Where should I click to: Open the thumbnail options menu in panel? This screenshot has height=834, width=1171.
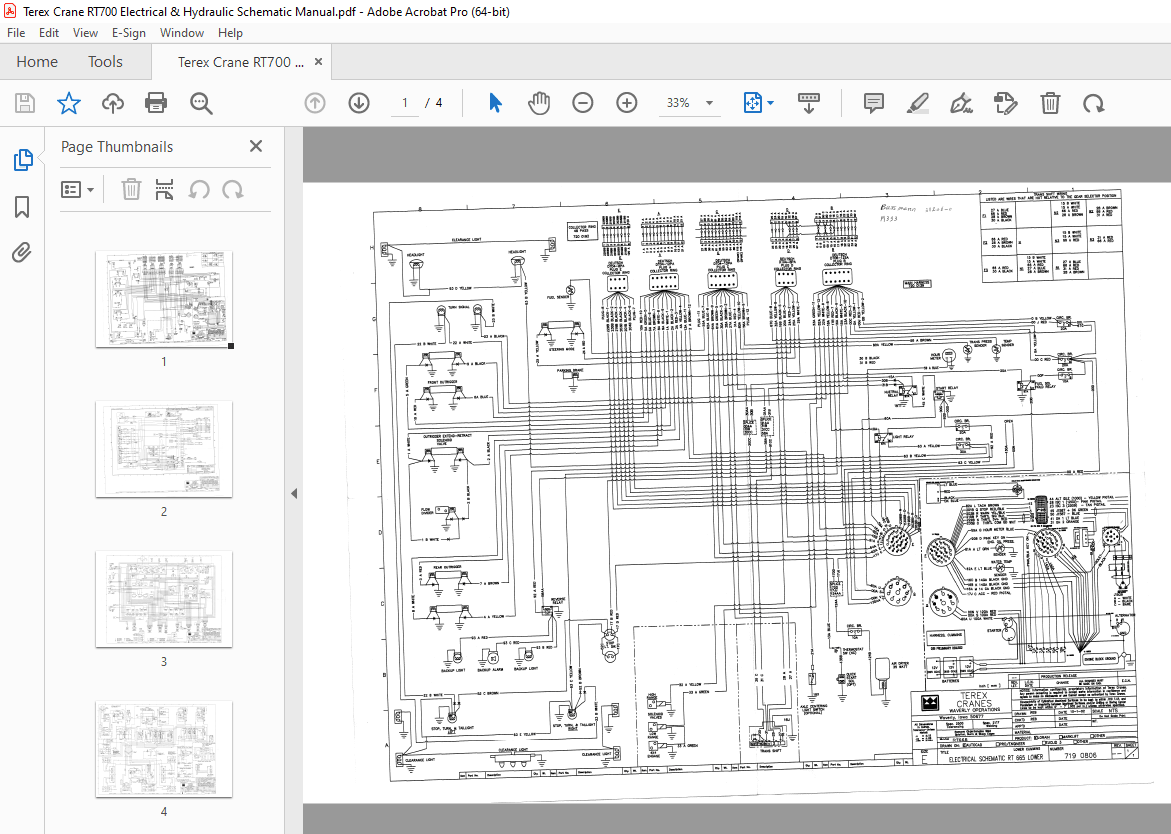77,189
